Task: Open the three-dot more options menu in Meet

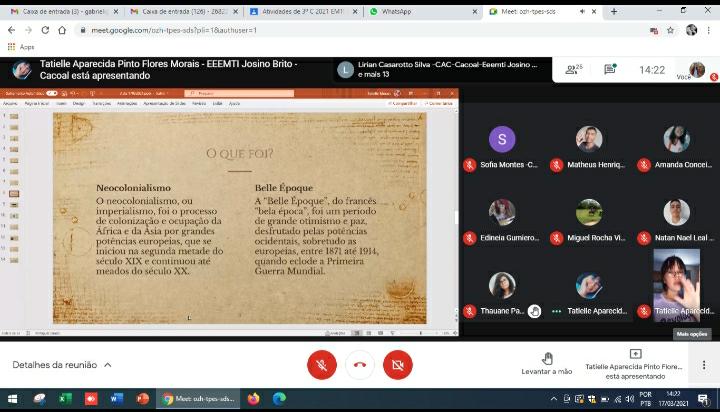Action: point(704,365)
